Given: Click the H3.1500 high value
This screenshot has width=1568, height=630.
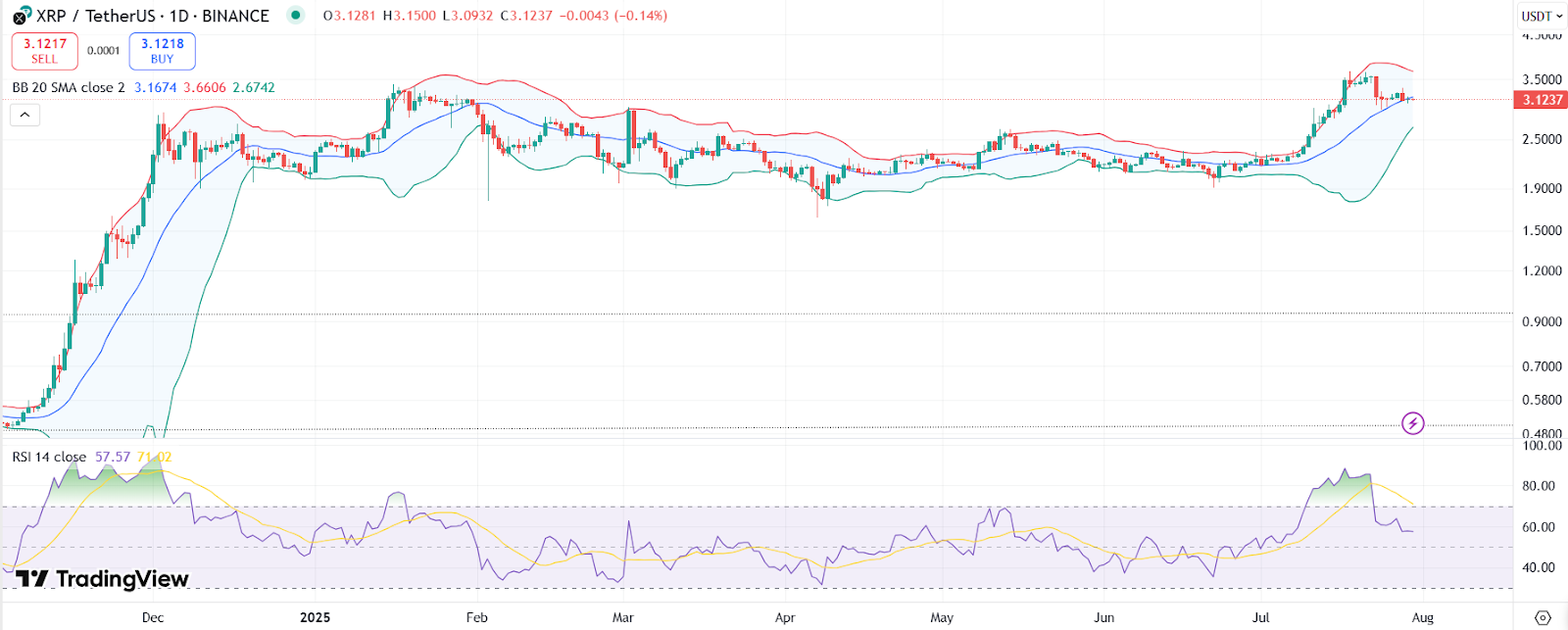Looking at the screenshot, I should click(x=409, y=16).
